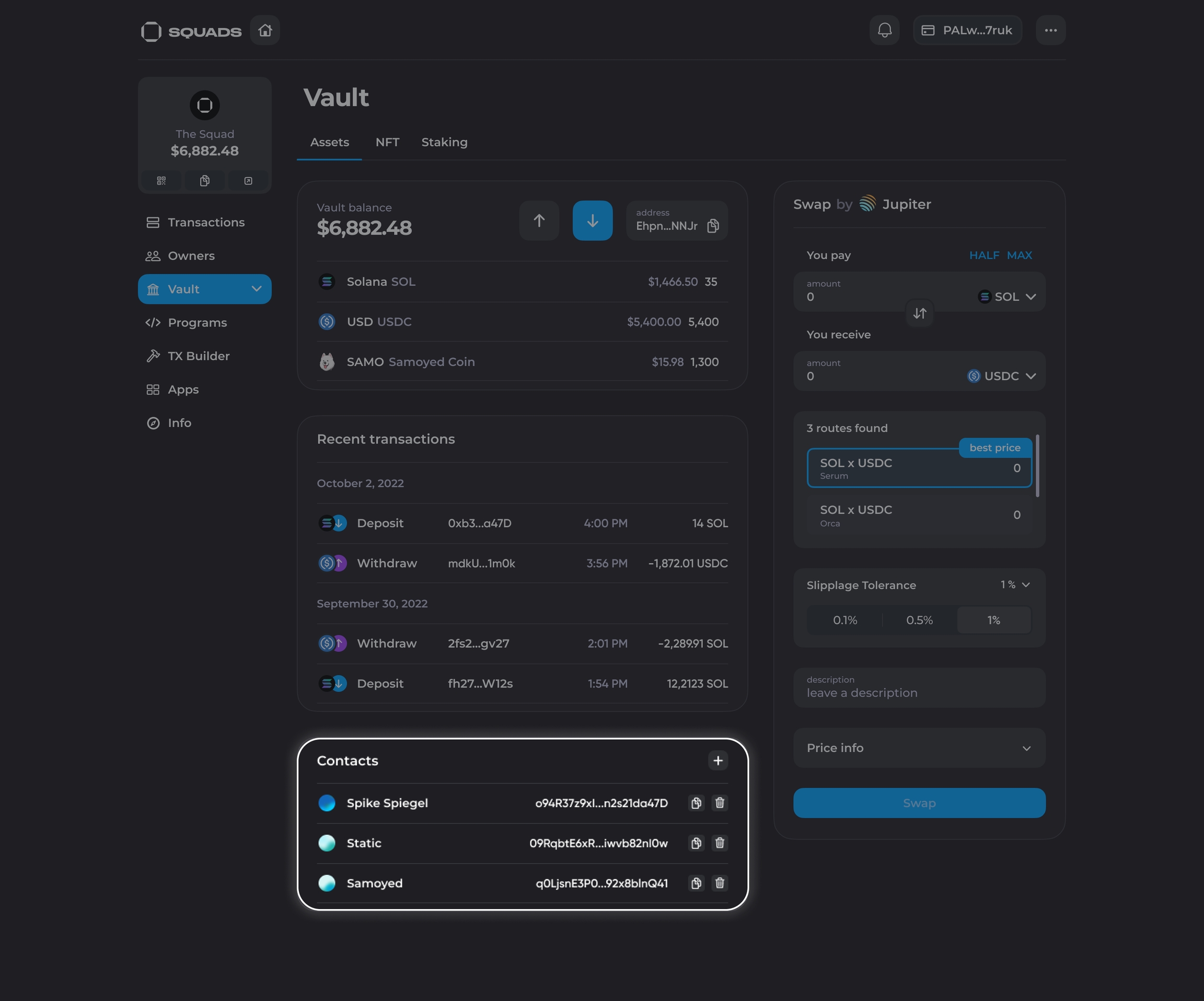
Task: Copy the Samoyed contact address
Action: [x=696, y=883]
